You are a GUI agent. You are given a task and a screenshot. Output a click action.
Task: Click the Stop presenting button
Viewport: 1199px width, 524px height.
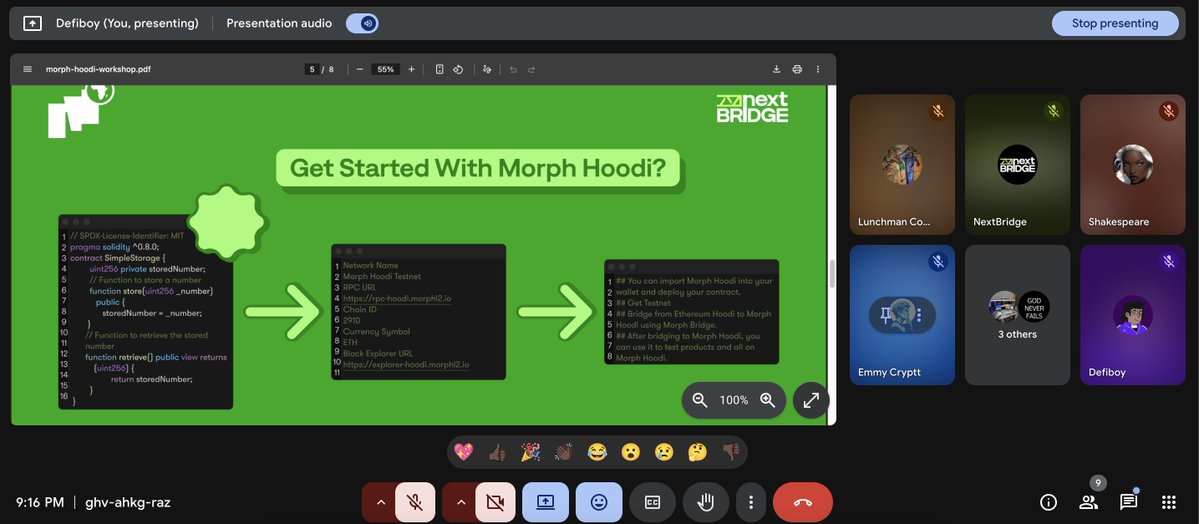[x=1114, y=23]
